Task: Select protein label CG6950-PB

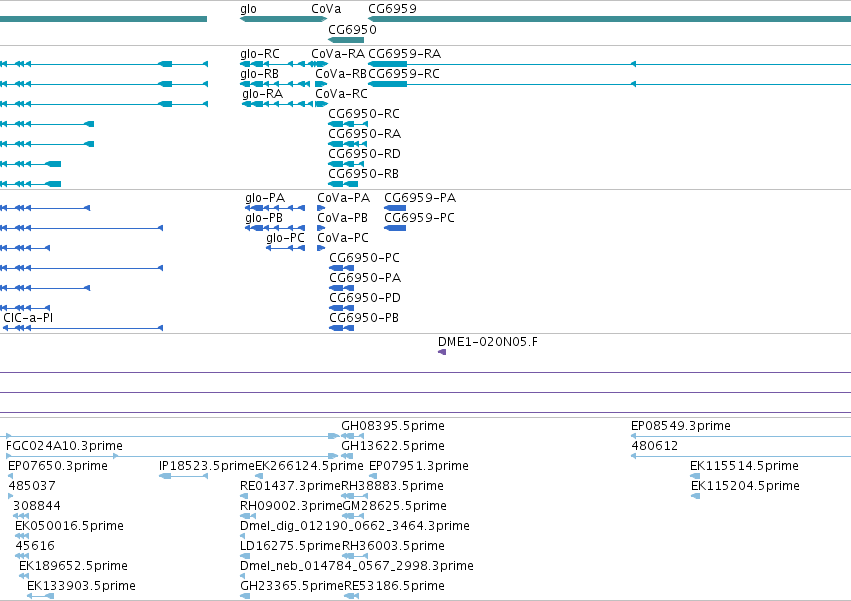Action: 364,318
